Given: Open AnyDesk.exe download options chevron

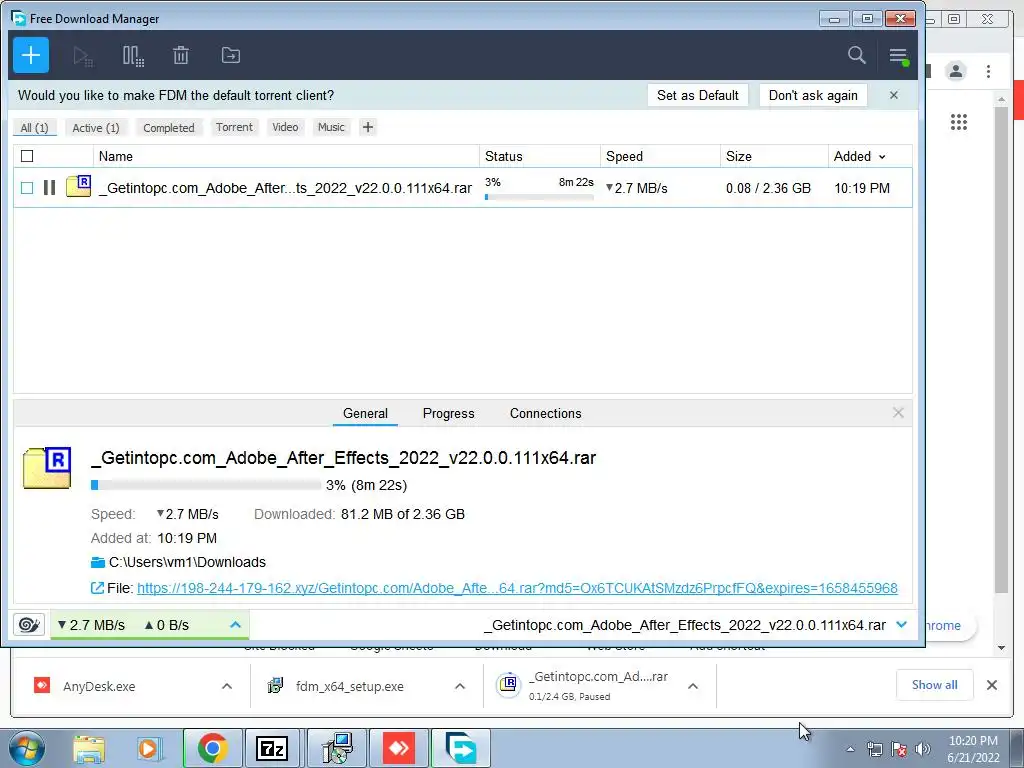Looking at the screenshot, I should coord(227,686).
